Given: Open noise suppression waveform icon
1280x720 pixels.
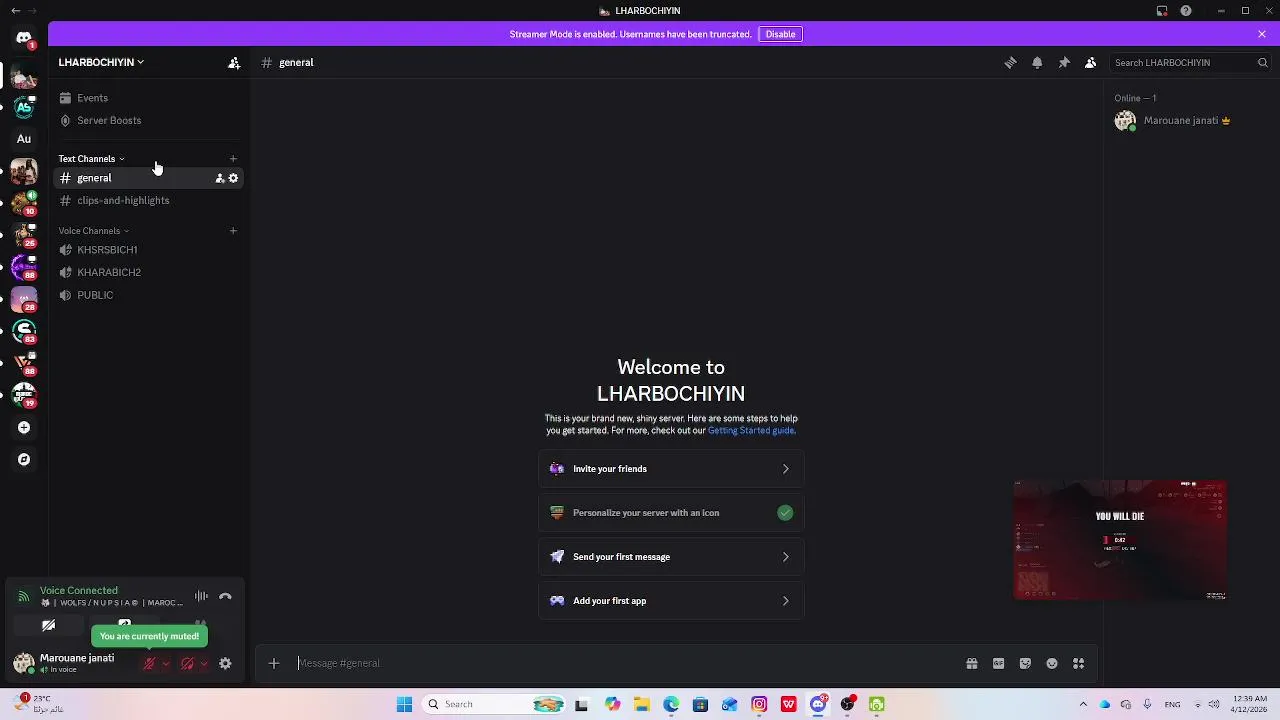Looking at the screenshot, I should click(x=201, y=597).
